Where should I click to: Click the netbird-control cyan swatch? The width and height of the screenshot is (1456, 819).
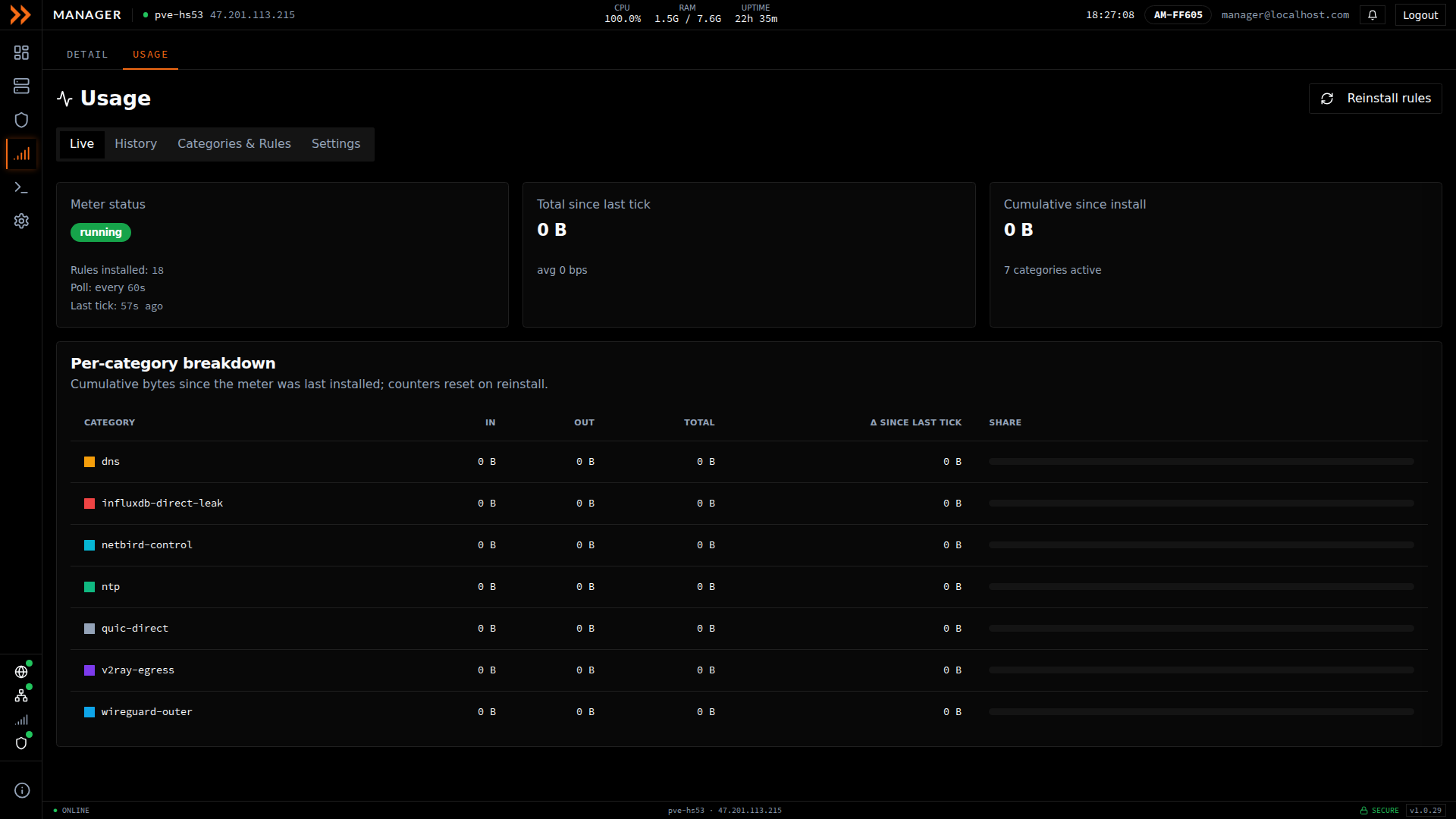tap(89, 545)
